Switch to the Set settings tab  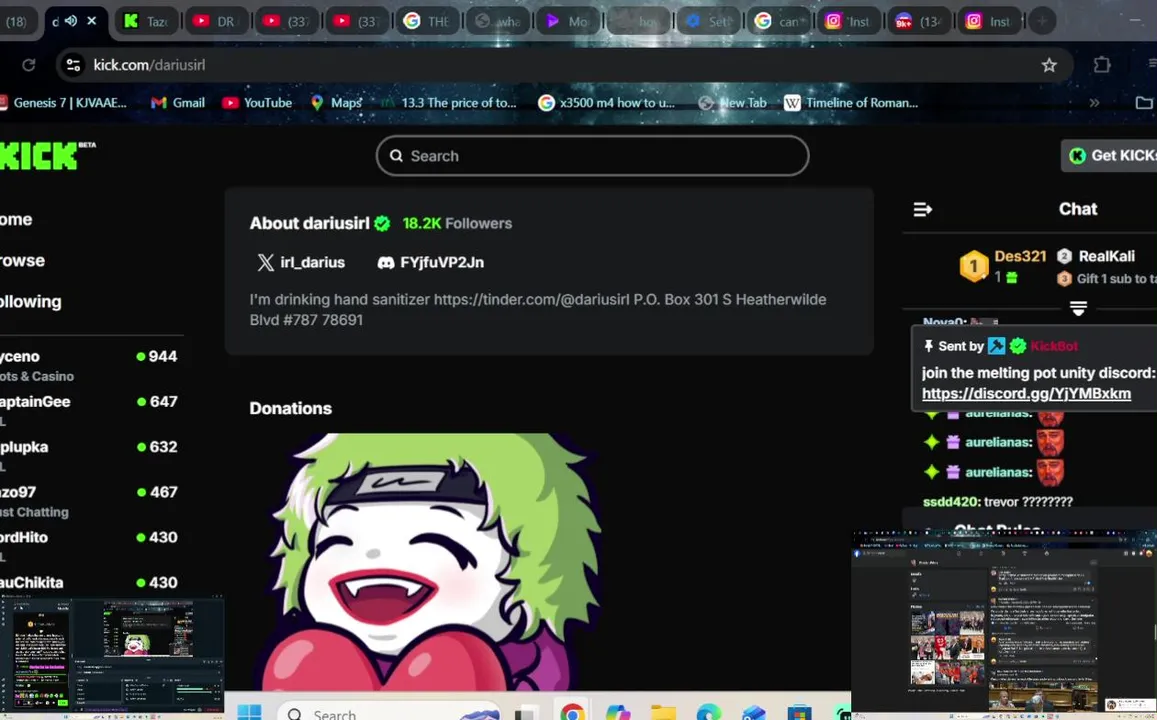pos(708,21)
